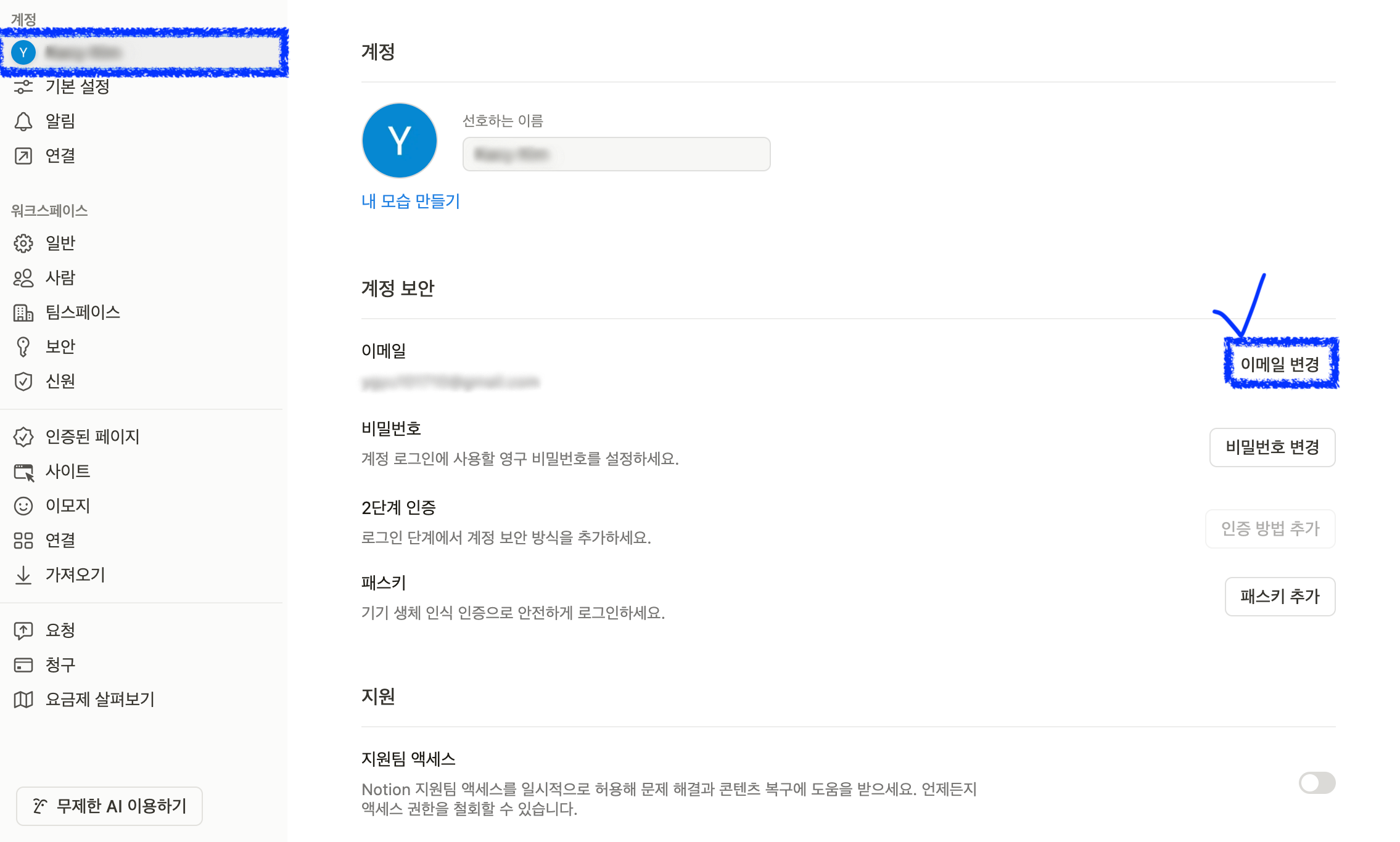1400x842 pixels.
Task: Click the 패스키 추가 button
Action: pos(1280,596)
